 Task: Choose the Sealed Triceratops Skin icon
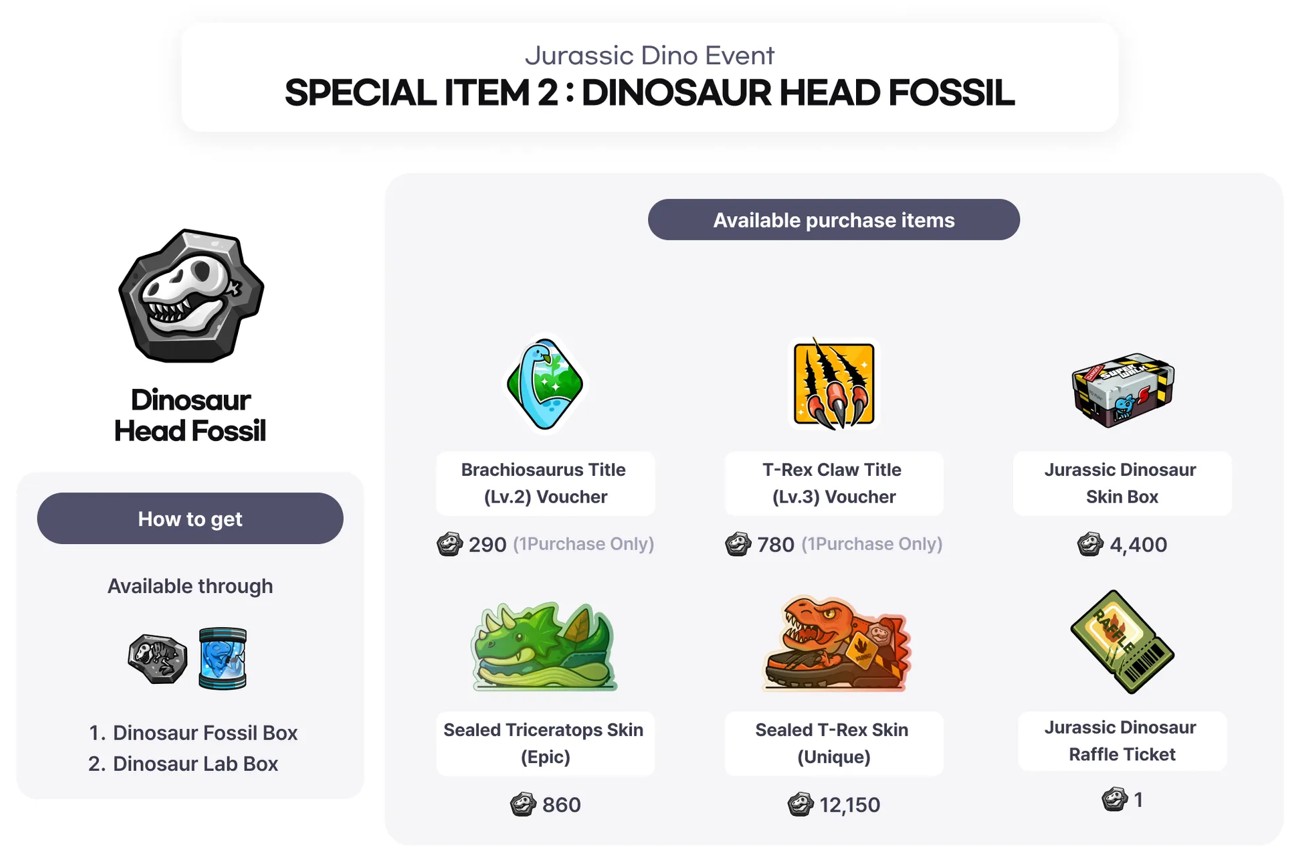coord(544,647)
